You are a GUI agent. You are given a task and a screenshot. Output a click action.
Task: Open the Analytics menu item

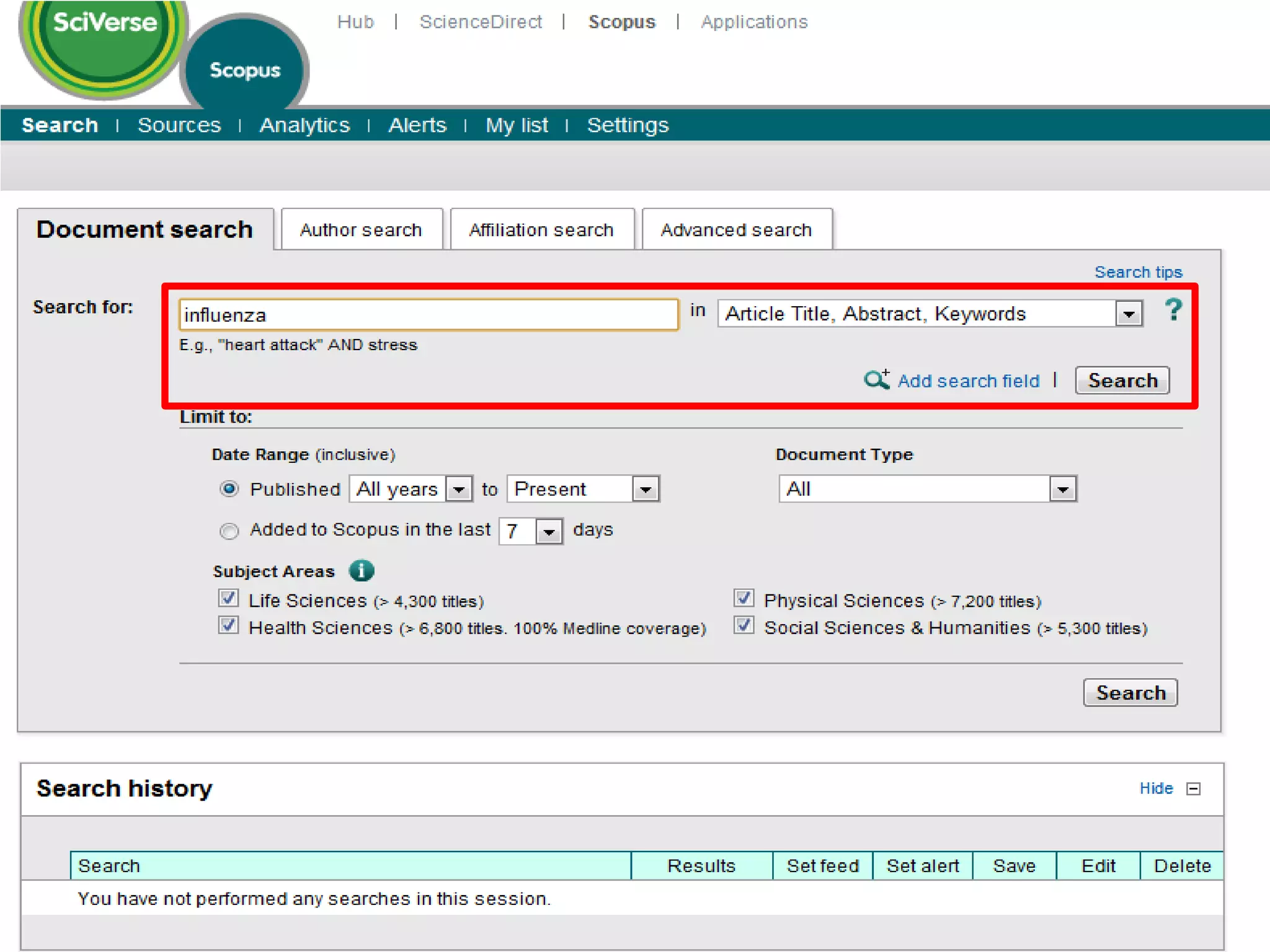click(x=304, y=125)
